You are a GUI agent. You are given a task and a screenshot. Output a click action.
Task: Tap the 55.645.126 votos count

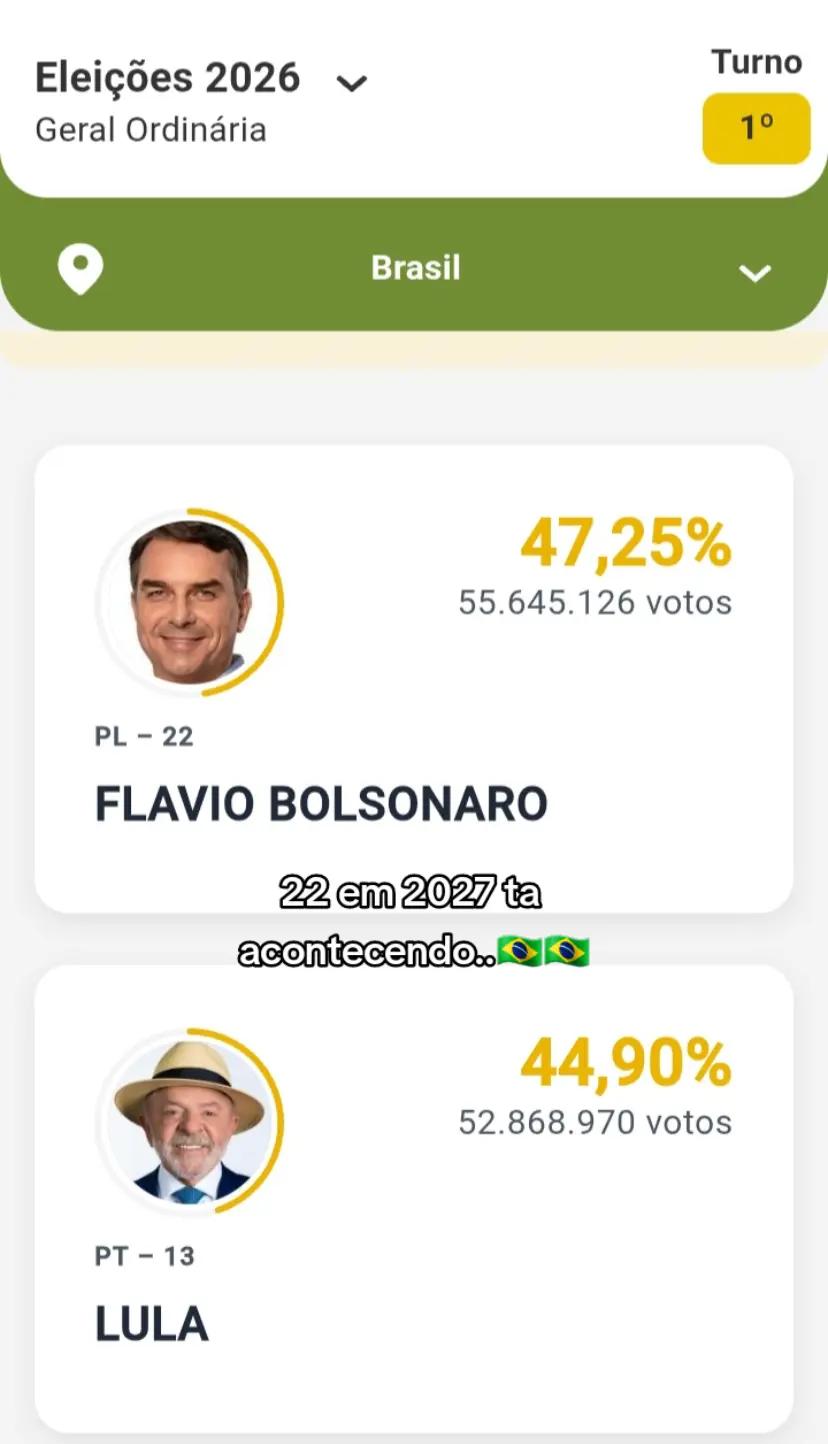[x=595, y=602]
